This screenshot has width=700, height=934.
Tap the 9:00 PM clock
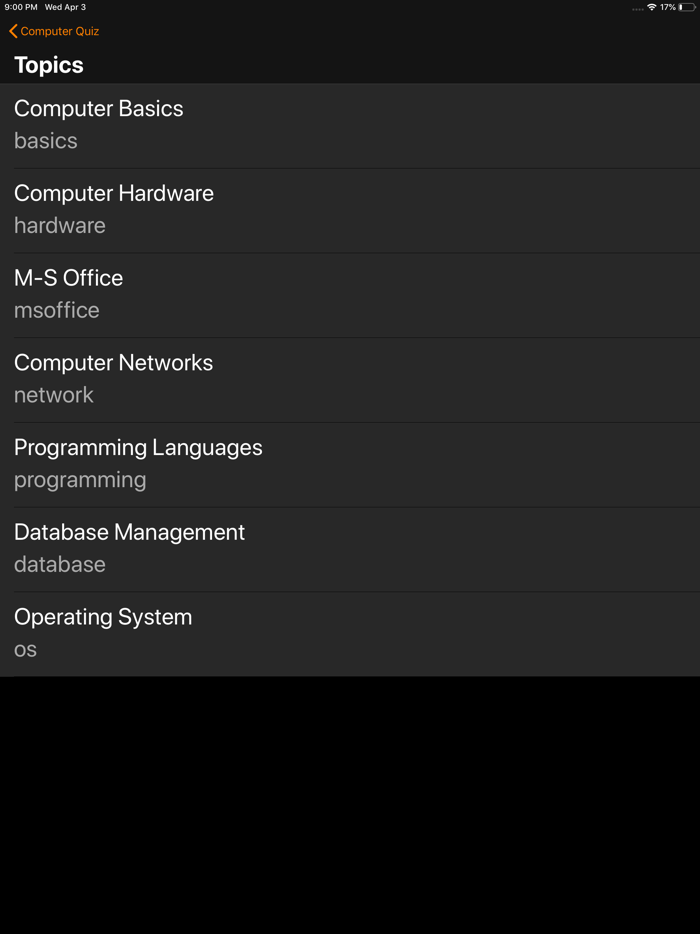pyautogui.click(x=21, y=7)
